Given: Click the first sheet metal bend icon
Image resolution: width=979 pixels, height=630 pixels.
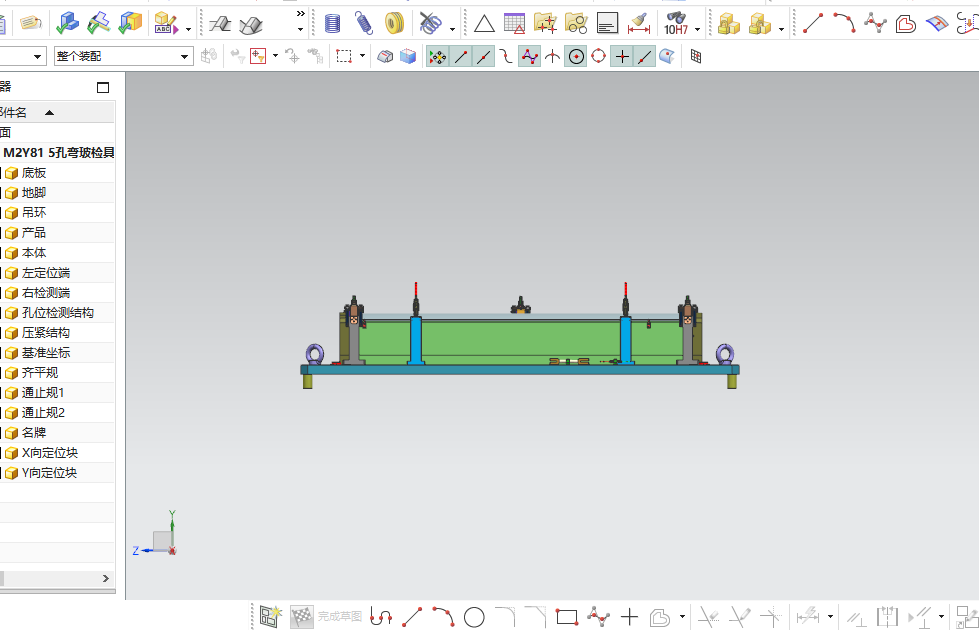Looking at the screenshot, I should tap(220, 24).
